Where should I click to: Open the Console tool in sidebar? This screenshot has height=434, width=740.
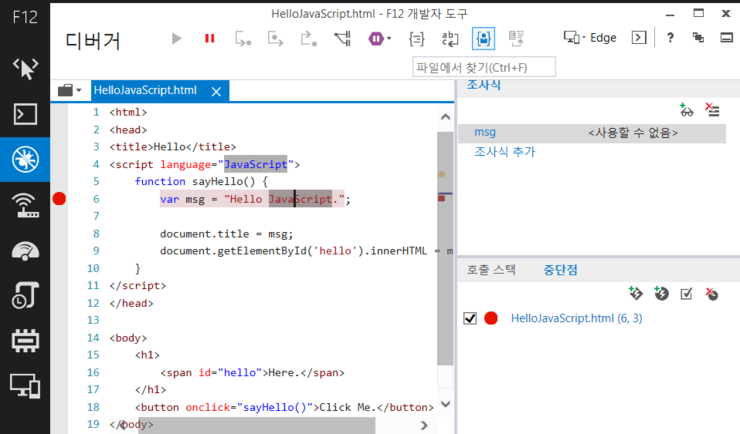25,114
